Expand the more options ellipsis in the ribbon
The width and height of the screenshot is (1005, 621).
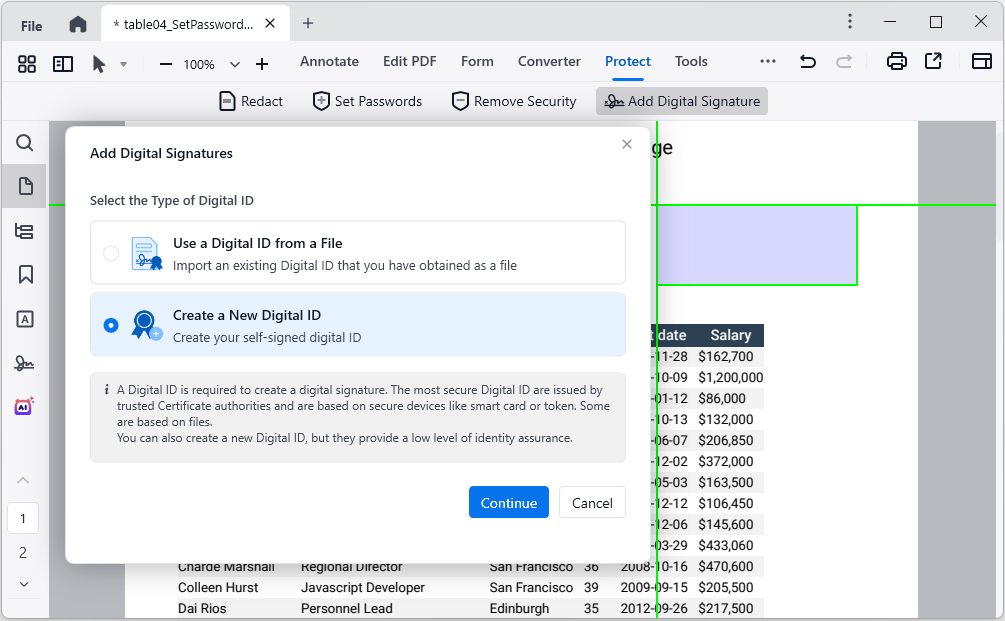(x=768, y=62)
